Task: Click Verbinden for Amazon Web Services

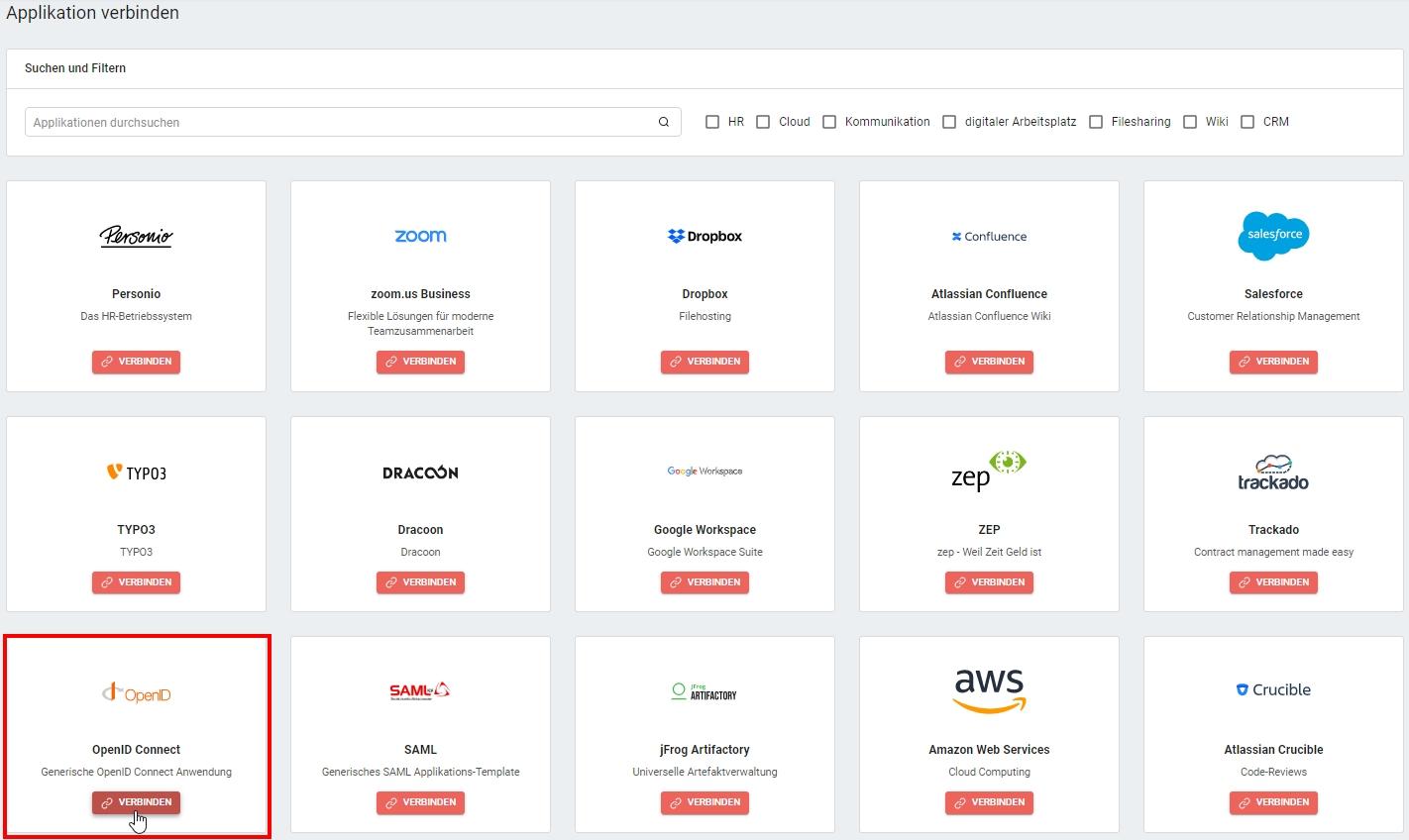Action: point(989,802)
